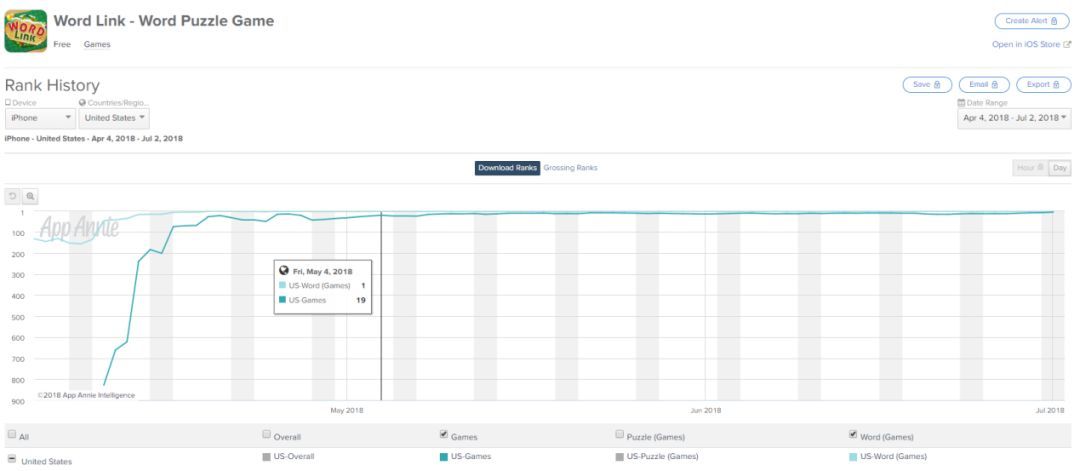Enable the Puzzle (Games) checkbox
Viewport: 1080px width, 471px height.
pos(619,435)
